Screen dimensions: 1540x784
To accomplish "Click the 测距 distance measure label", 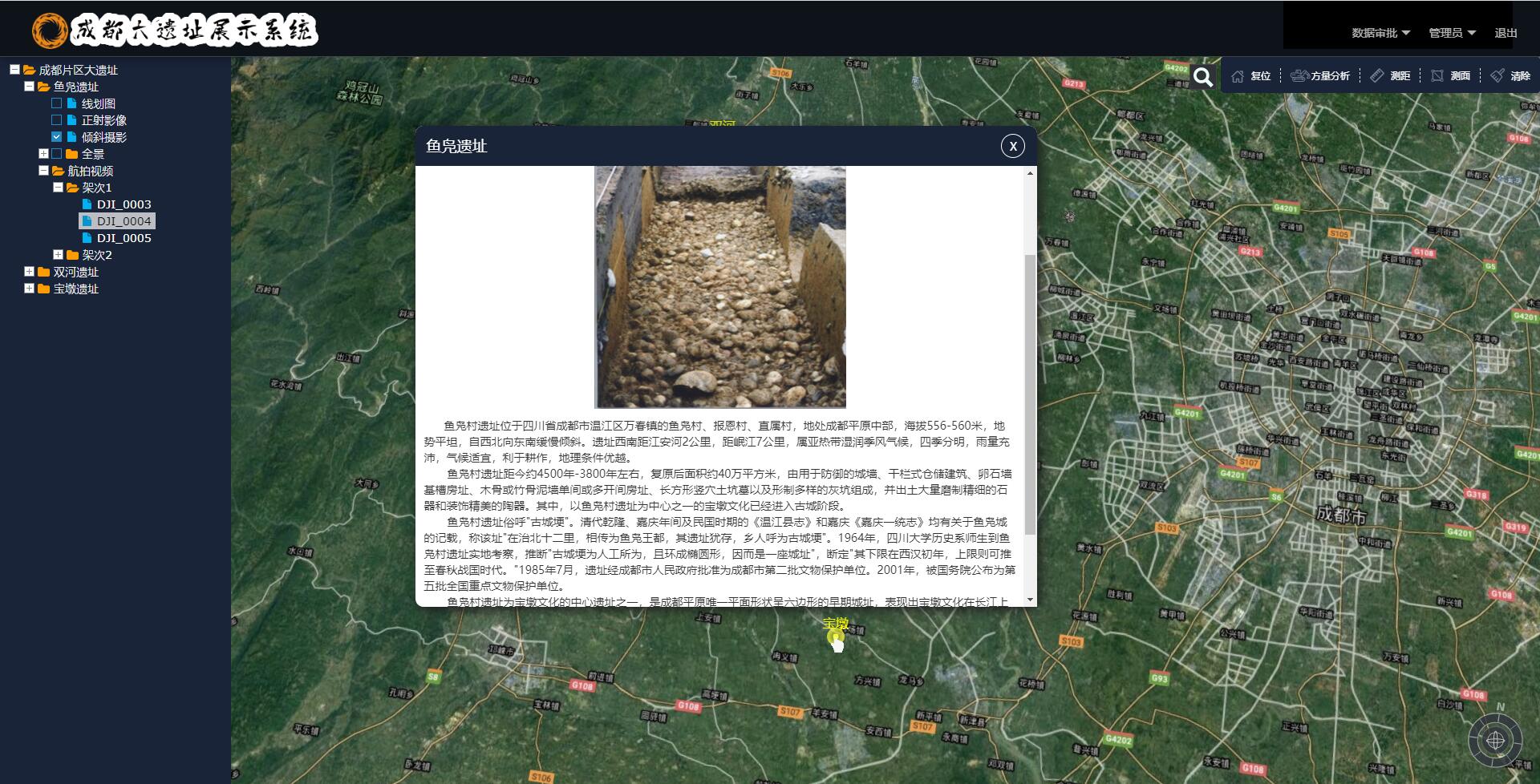I will [x=1400, y=76].
